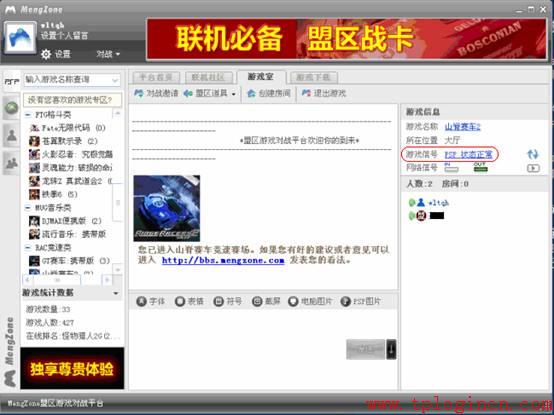
Task: Open the bbs.mengzone.com link
Action: (x=223, y=260)
